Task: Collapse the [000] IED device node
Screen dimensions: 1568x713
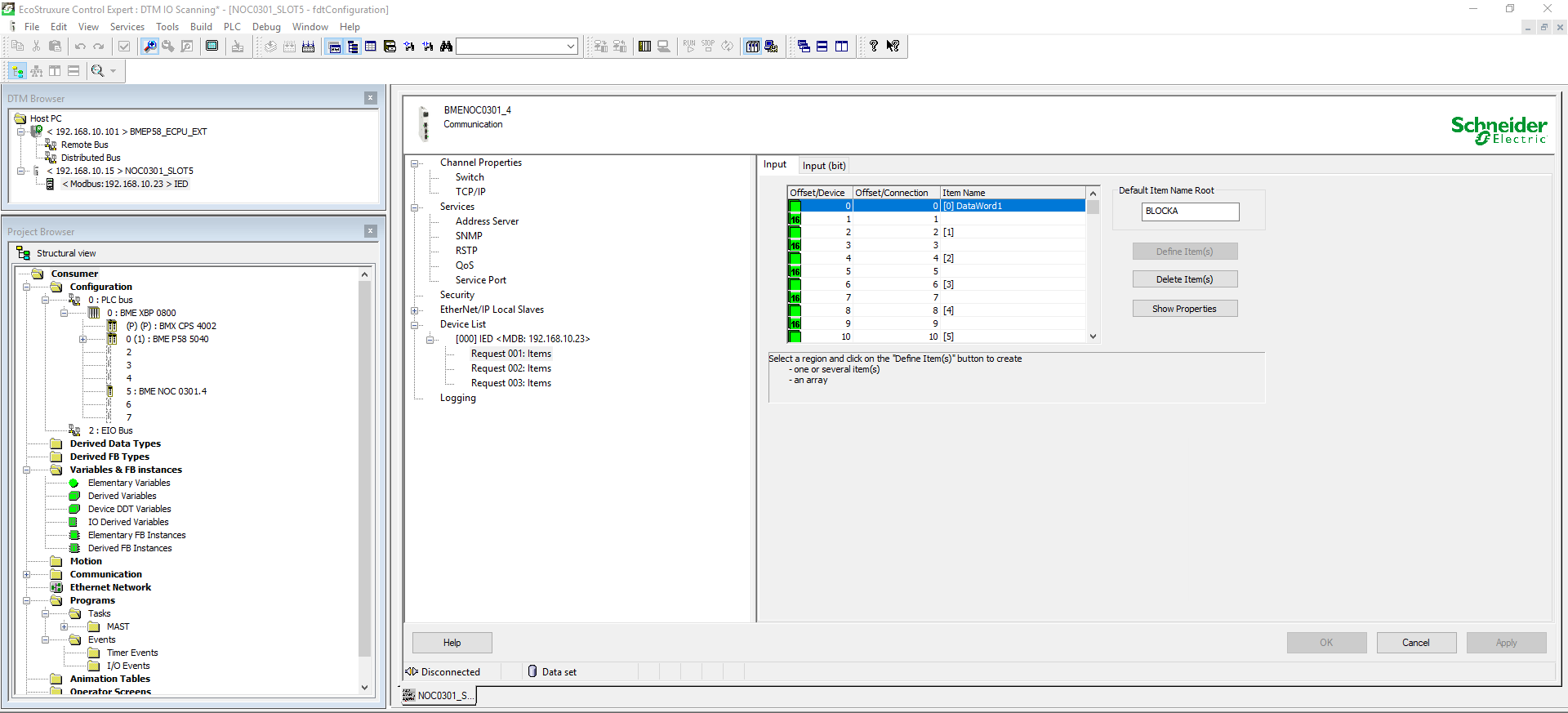Action: click(430, 340)
